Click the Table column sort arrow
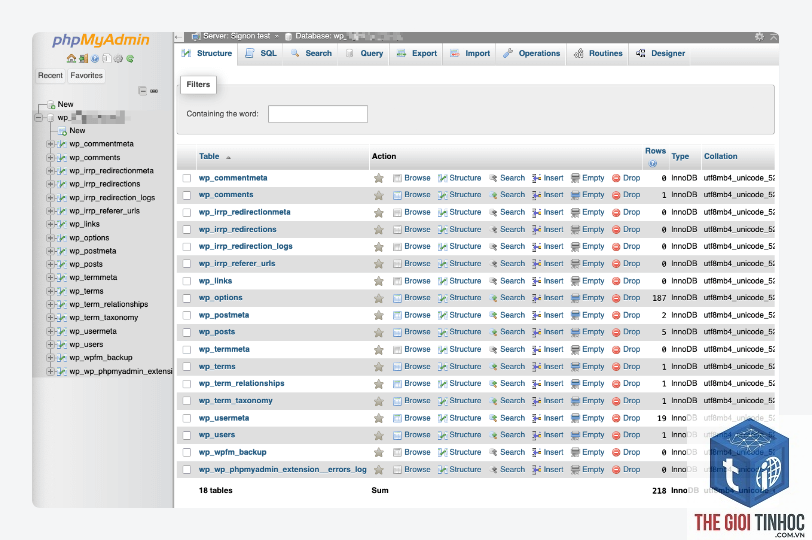This screenshot has width=812, height=540. tap(228, 157)
